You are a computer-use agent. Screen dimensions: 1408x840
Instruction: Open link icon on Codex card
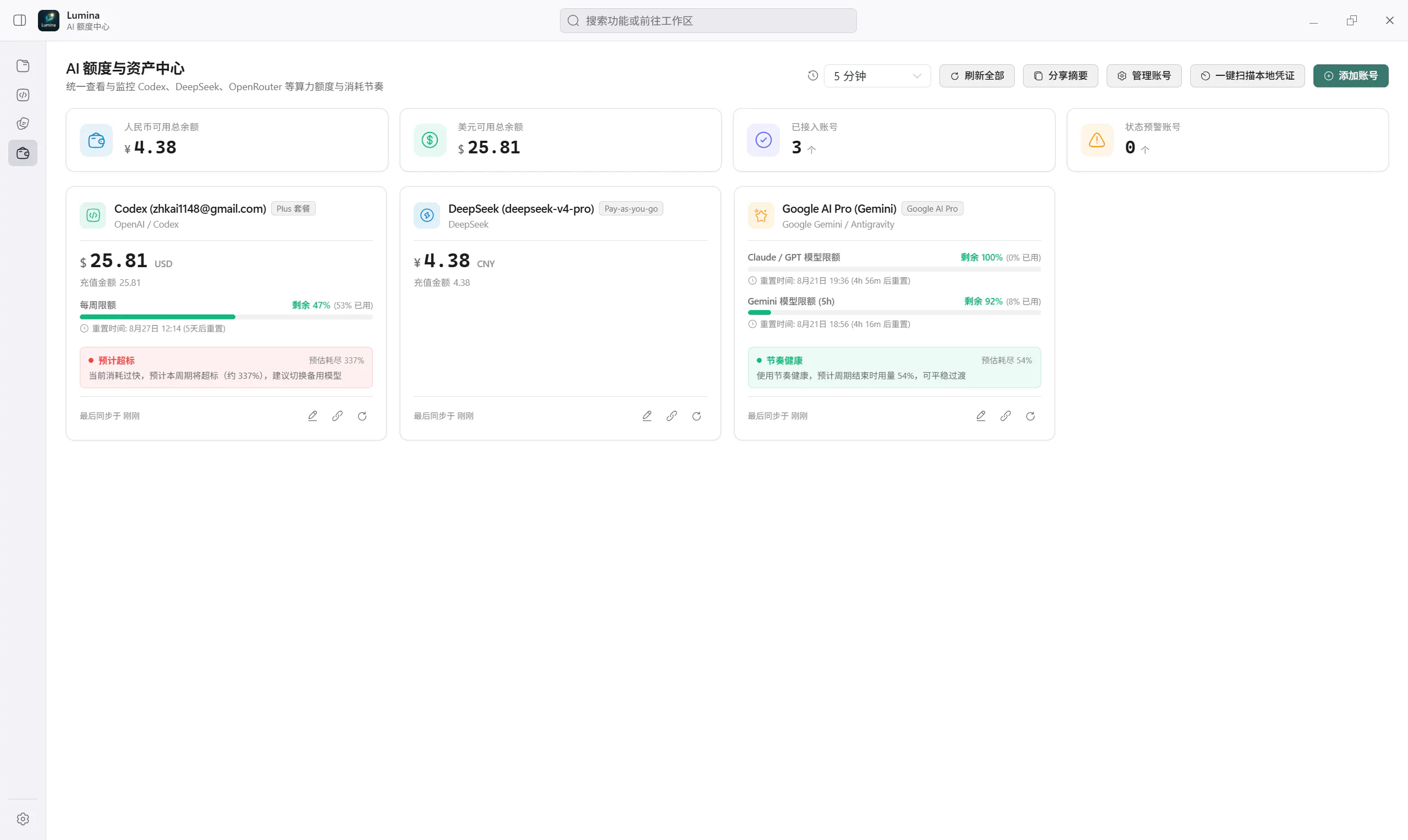tap(337, 416)
